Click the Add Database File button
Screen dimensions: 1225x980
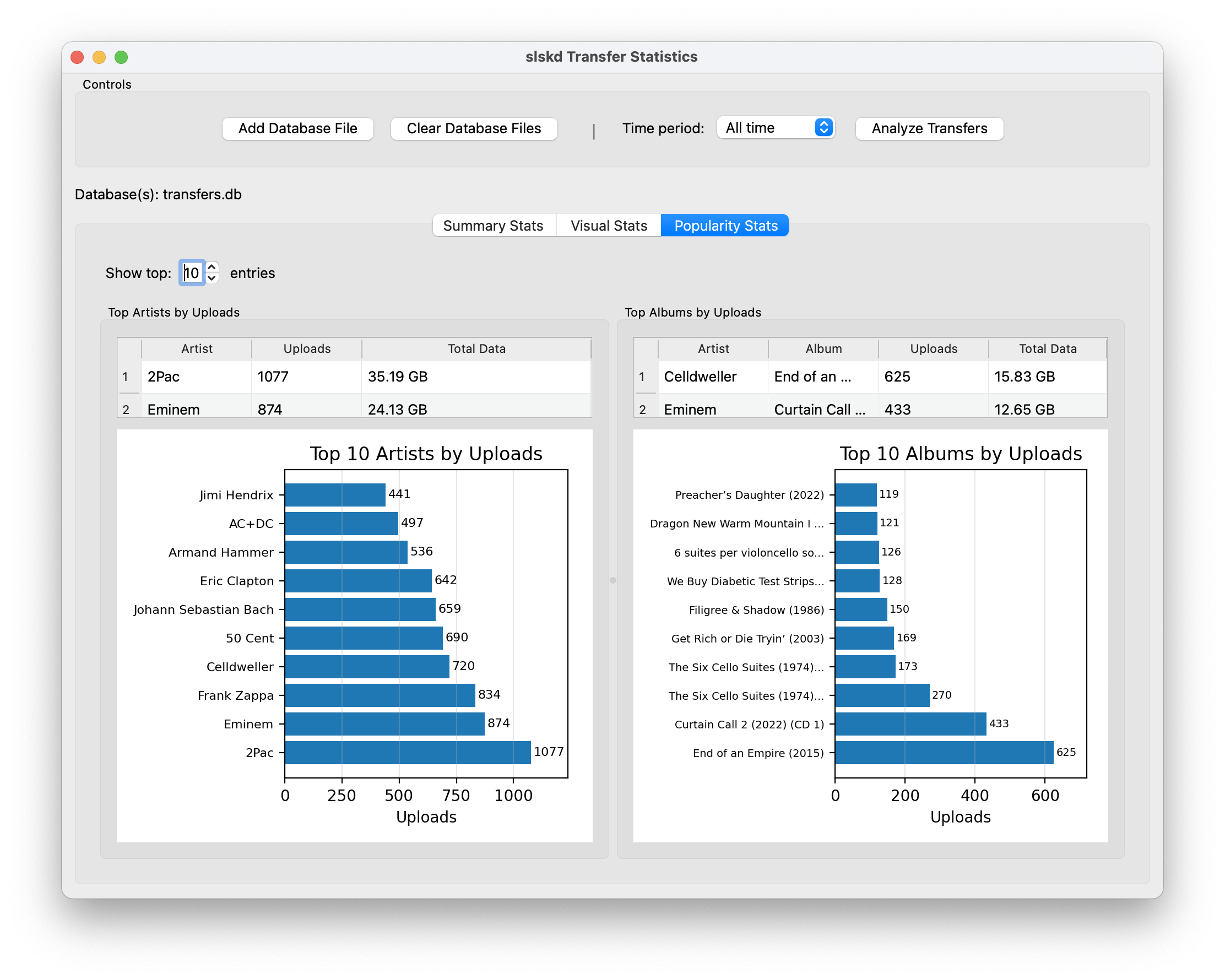(298, 128)
